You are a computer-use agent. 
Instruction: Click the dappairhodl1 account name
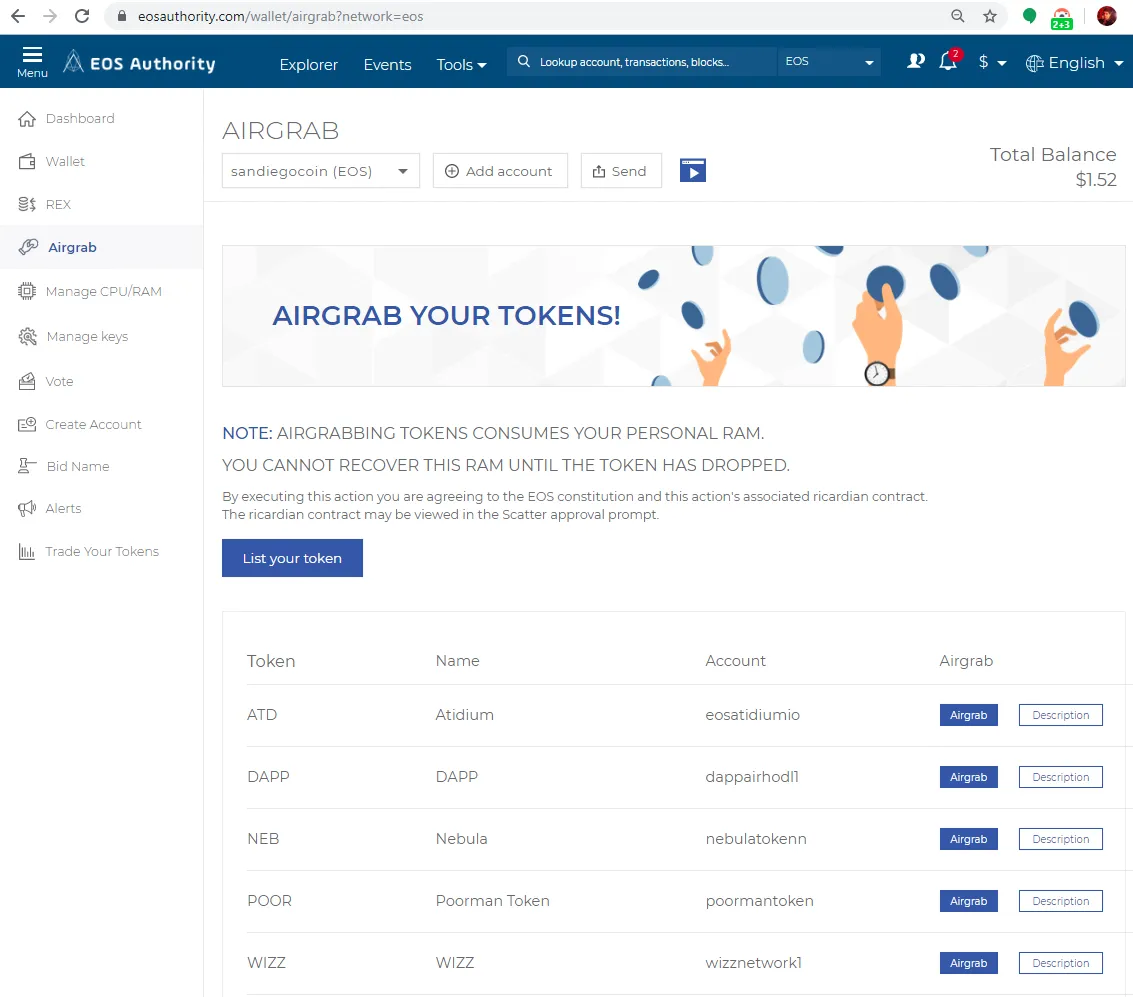[751, 777]
